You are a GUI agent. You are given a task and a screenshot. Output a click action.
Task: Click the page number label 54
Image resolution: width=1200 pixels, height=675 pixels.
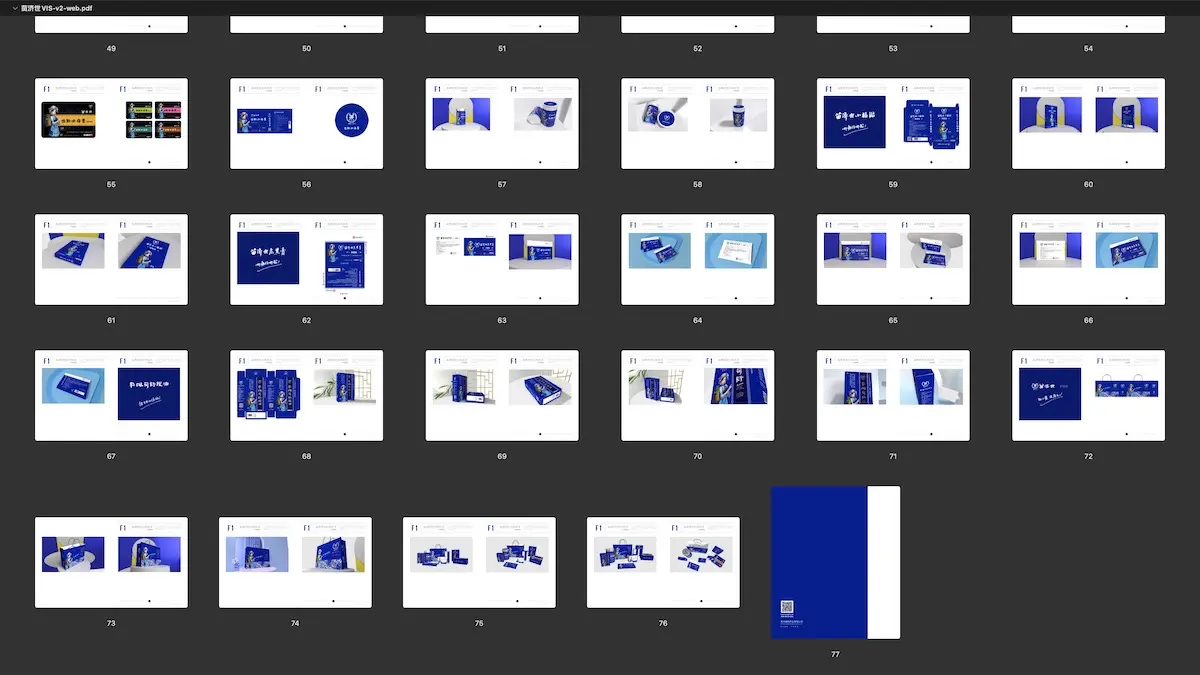(1088, 48)
